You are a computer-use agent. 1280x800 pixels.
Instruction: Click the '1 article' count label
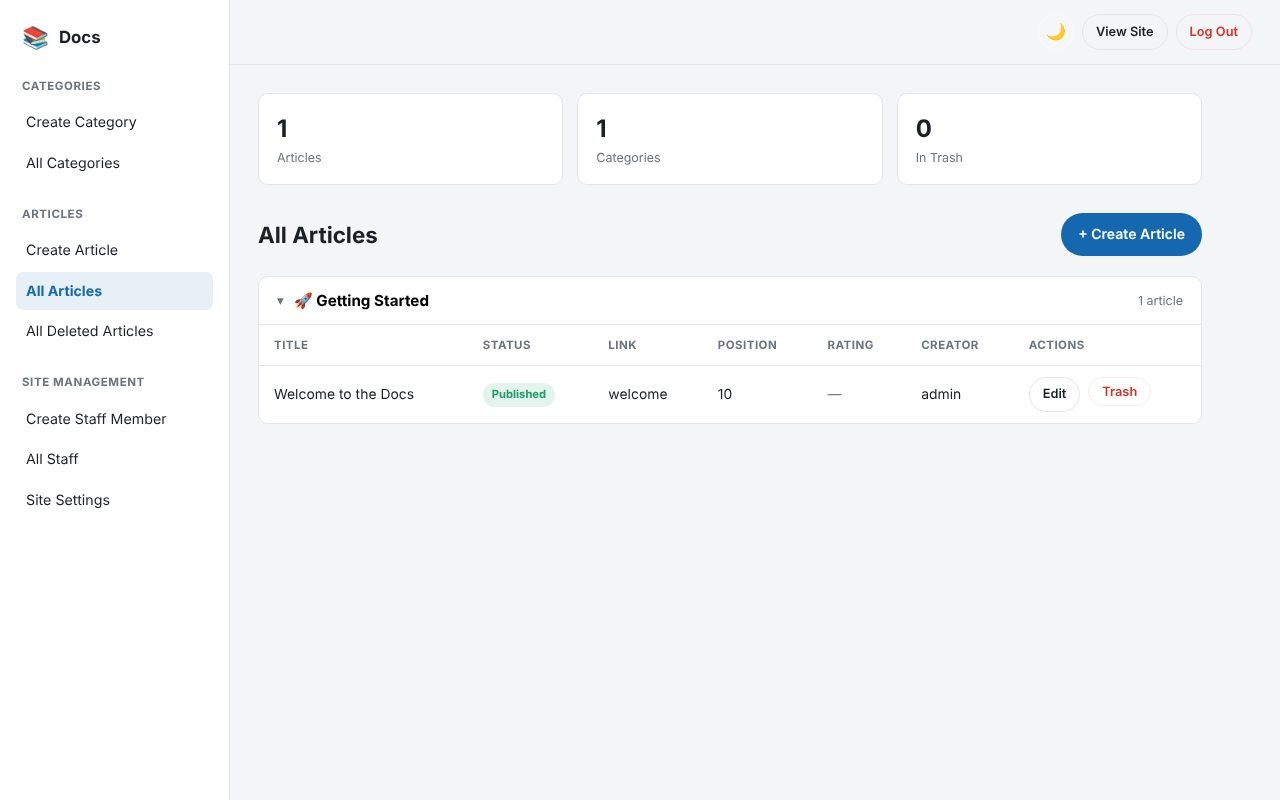pos(1160,301)
